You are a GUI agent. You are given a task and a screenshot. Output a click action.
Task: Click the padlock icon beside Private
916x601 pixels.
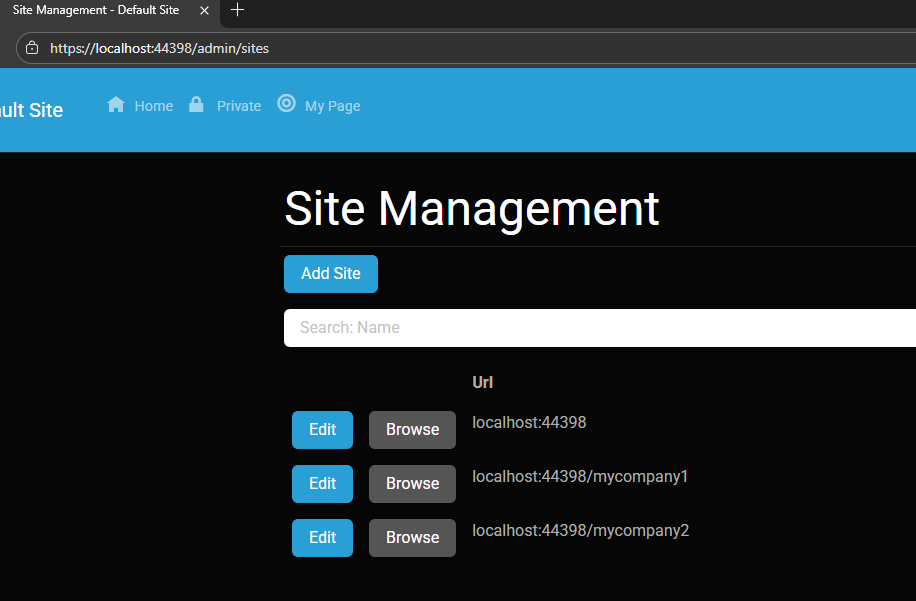coord(196,105)
